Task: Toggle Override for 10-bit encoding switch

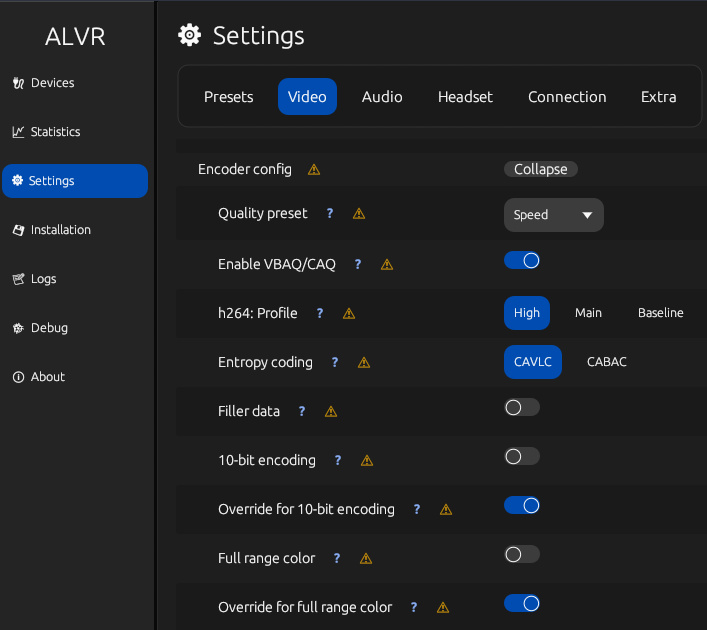Action: click(522, 505)
